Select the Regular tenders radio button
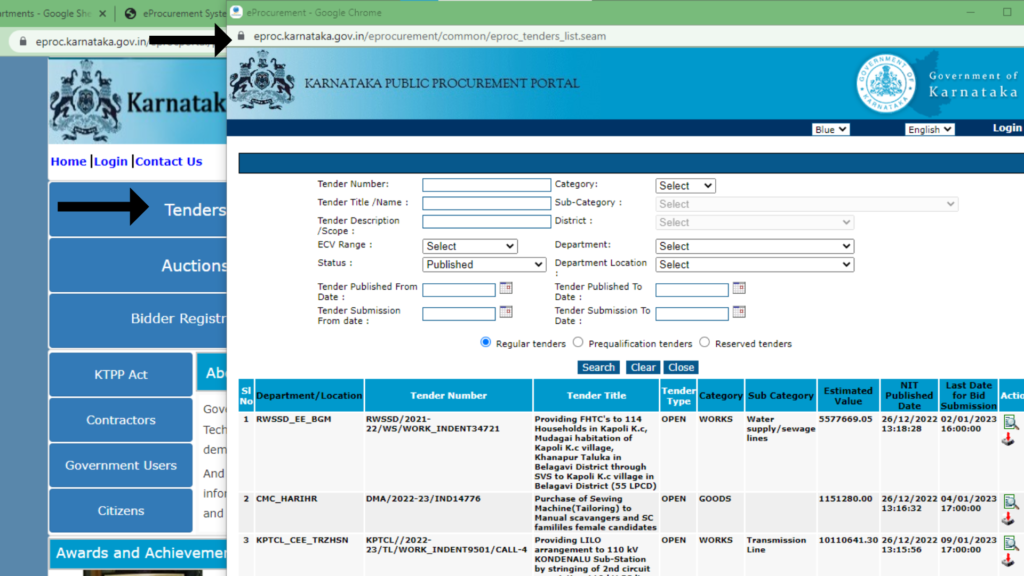The height and width of the screenshot is (576, 1024). pyautogui.click(x=486, y=342)
